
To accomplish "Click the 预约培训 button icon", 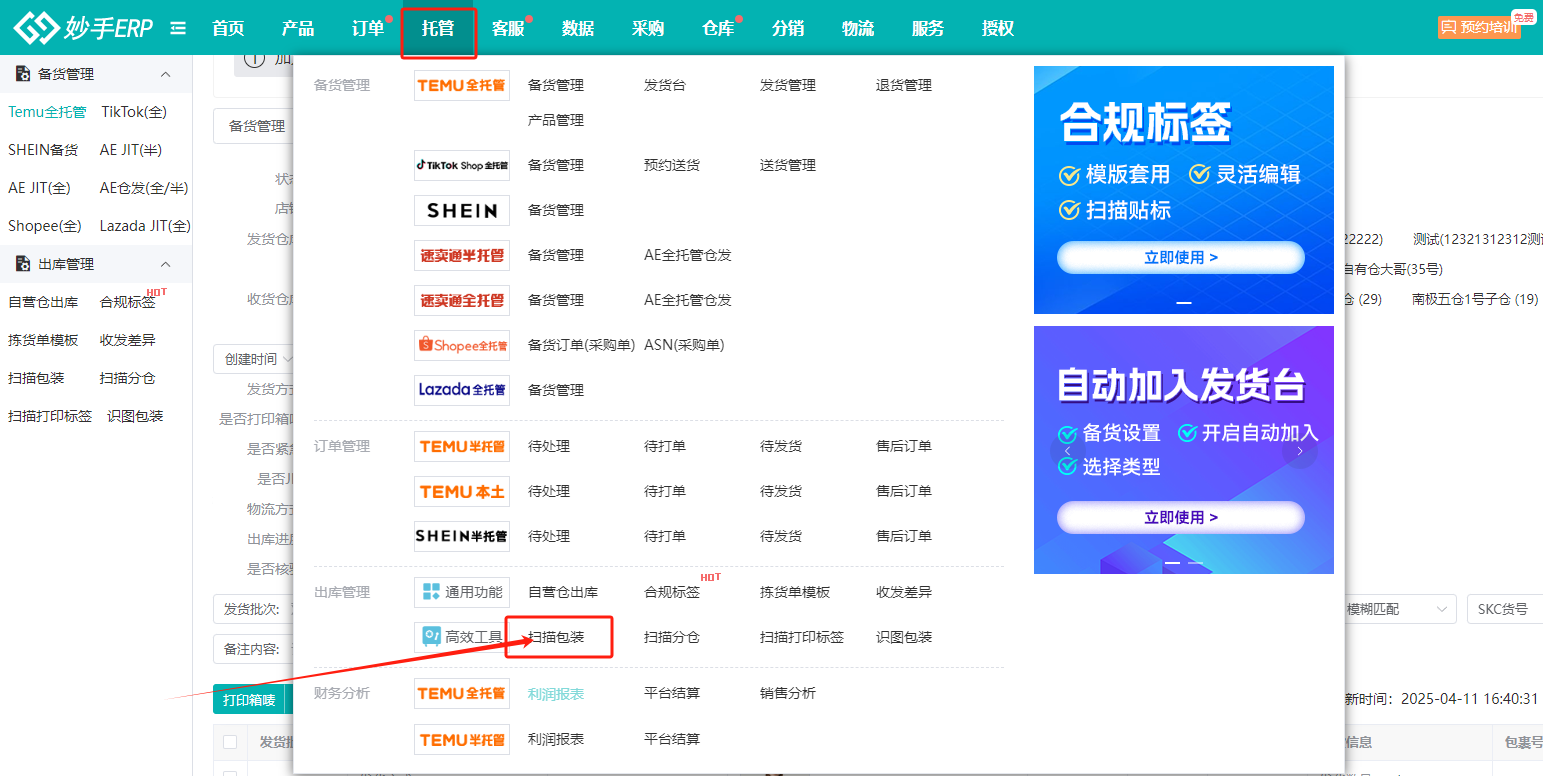I will point(1448,28).
